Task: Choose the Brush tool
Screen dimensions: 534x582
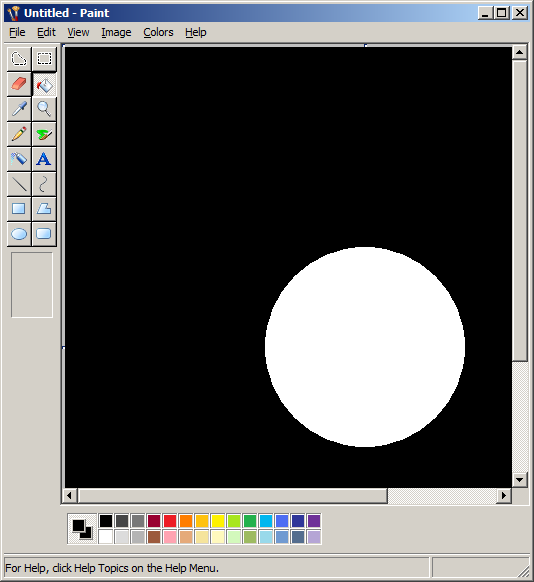Action: tap(44, 134)
